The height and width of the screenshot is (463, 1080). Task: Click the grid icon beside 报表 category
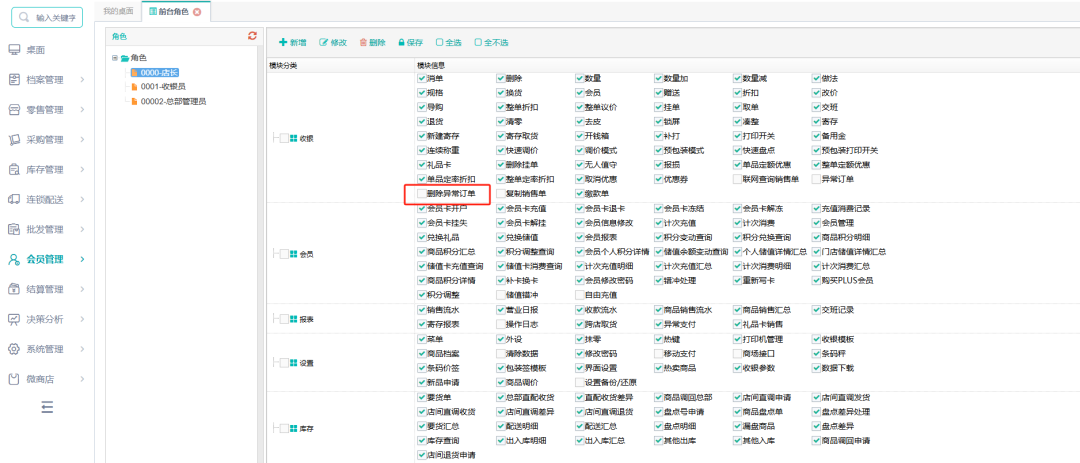[293, 320]
